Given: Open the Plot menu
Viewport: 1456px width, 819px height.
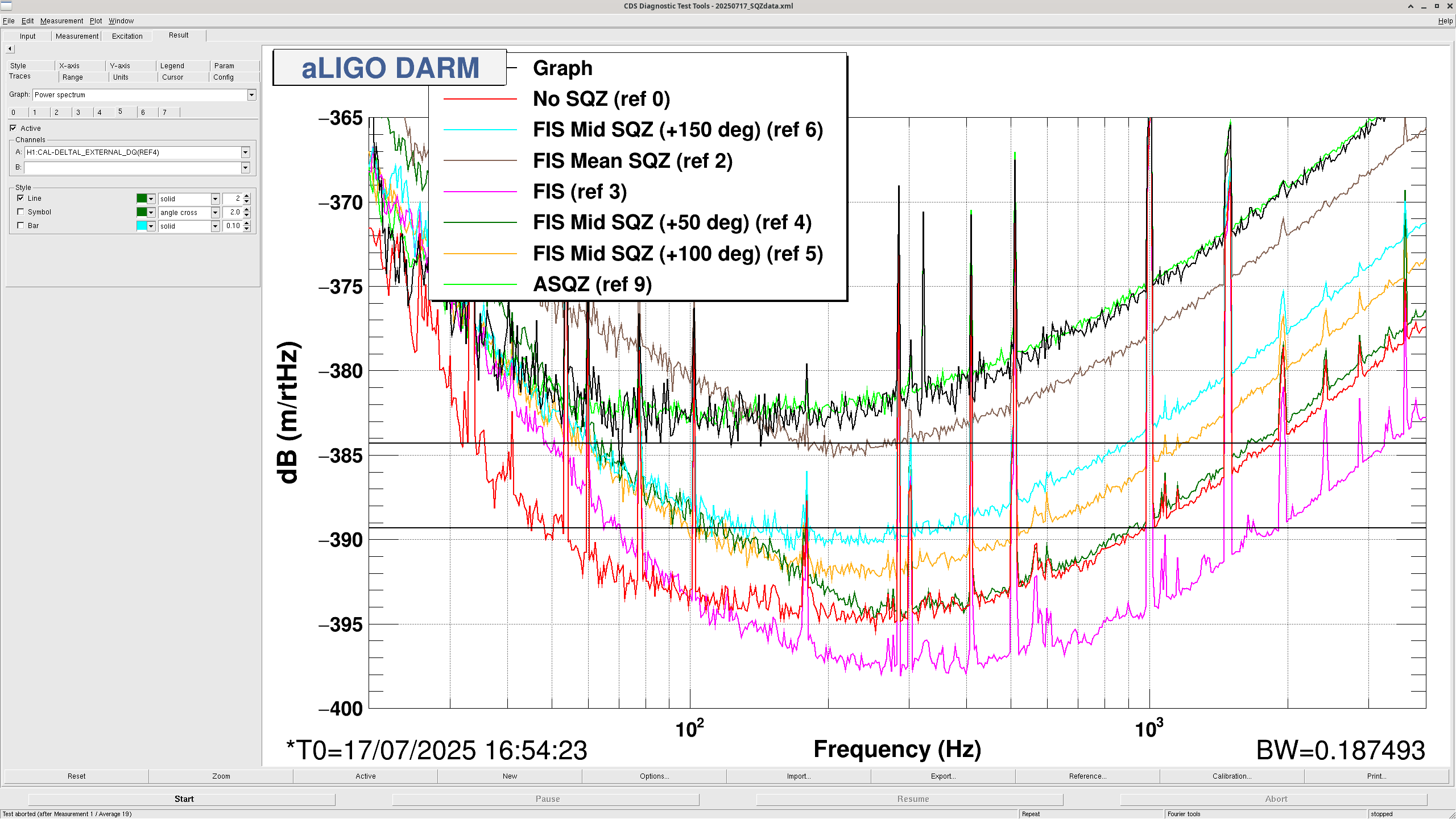Looking at the screenshot, I should (x=96, y=21).
